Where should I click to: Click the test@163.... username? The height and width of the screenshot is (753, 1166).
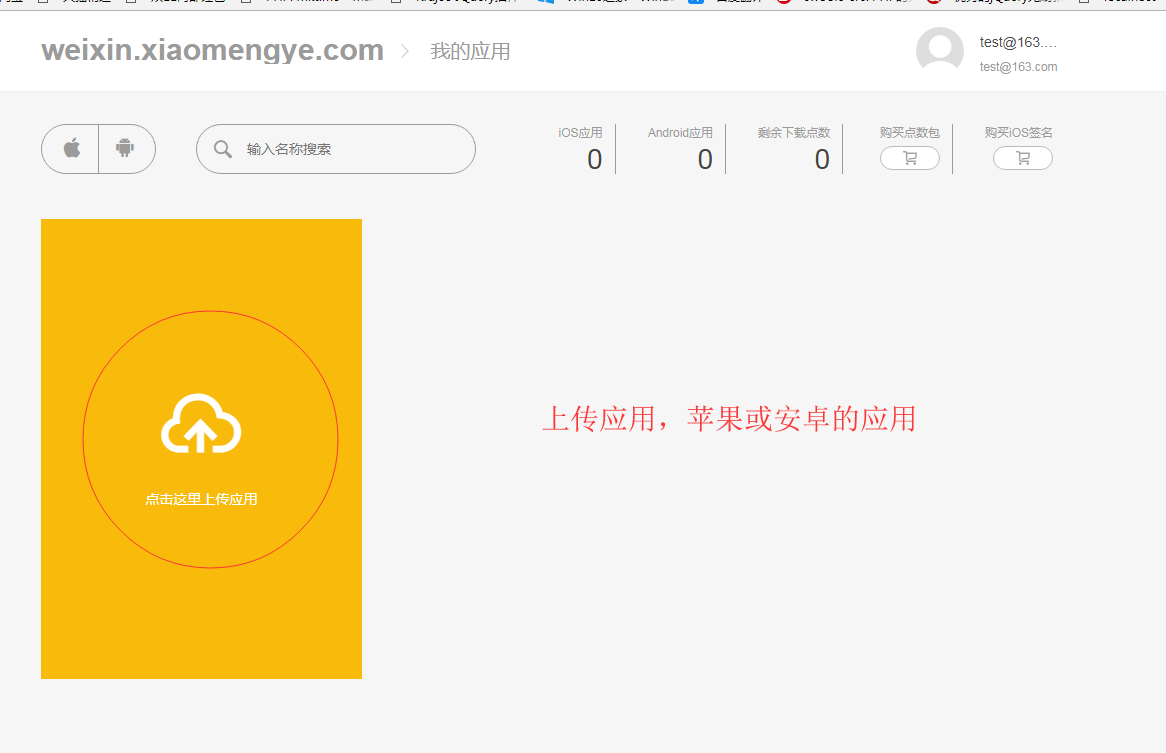[x=1018, y=42]
